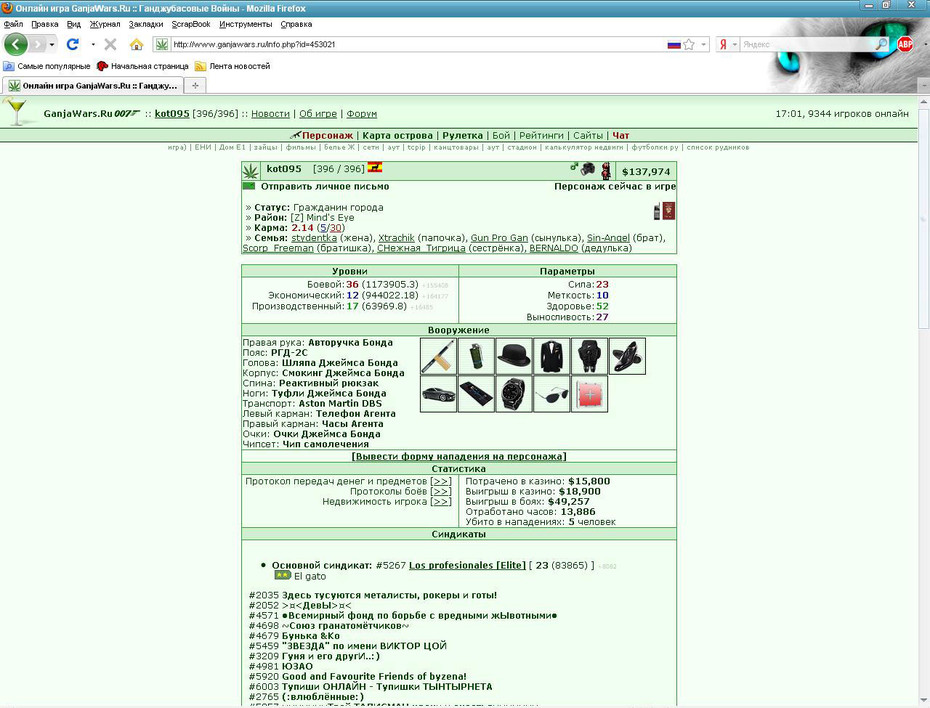The width and height of the screenshot is (930, 708).
Task: Click the $137,974 balance text
Action: point(646,172)
